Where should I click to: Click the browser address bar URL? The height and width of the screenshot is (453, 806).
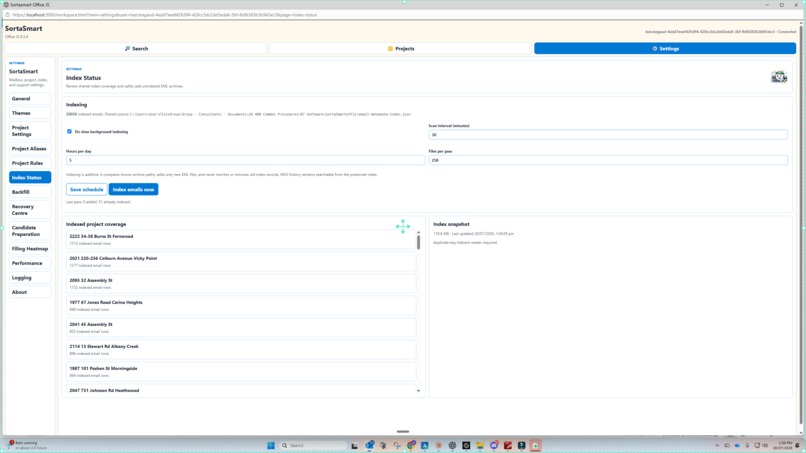(x=164, y=15)
